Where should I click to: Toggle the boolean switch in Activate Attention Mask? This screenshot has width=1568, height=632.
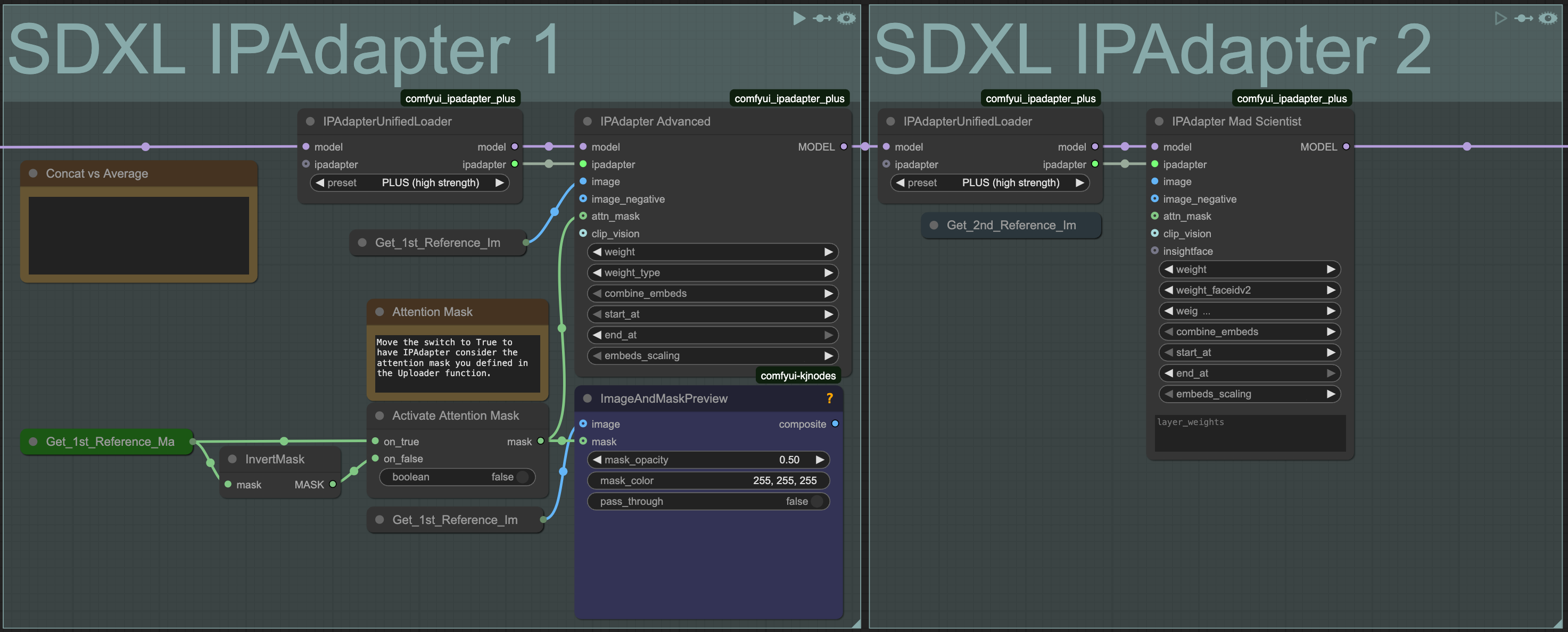521,477
